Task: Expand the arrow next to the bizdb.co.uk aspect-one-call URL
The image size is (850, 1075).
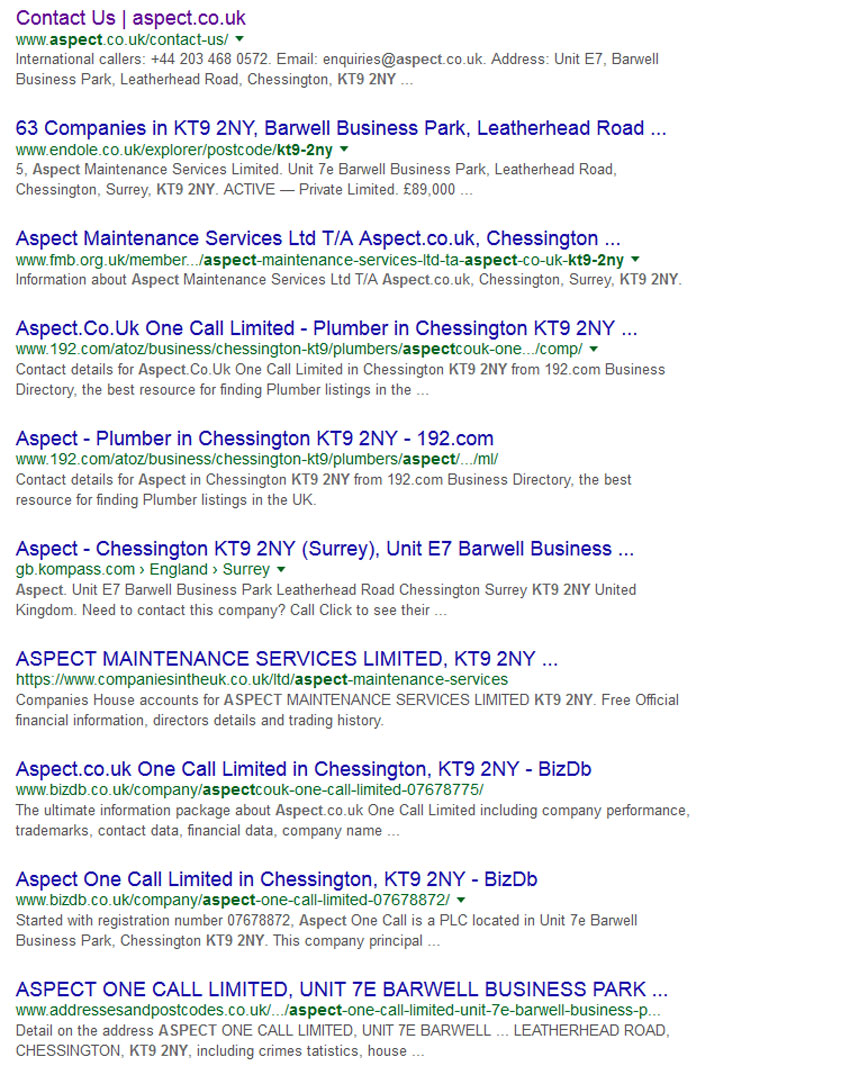Action: tap(459, 900)
